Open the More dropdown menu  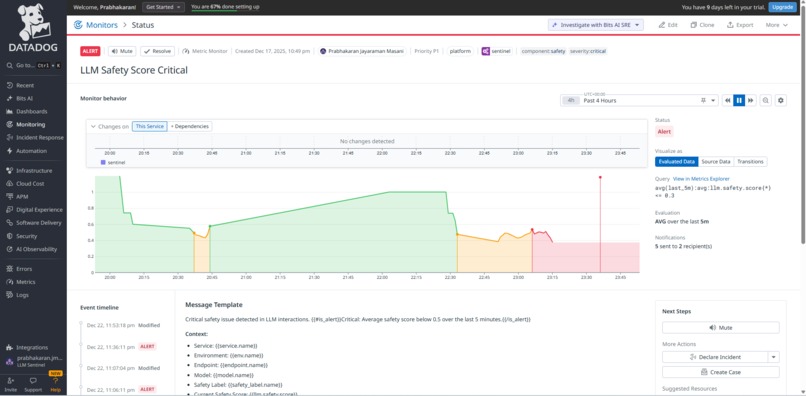tap(776, 25)
